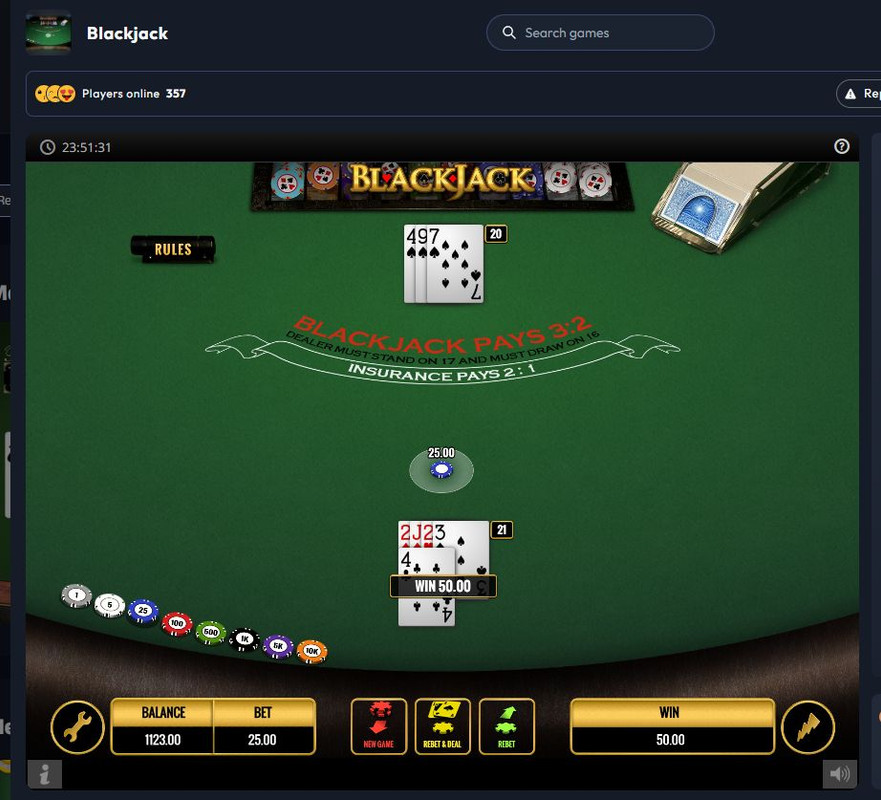Click Rebet & Deal button
The height and width of the screenshot is (800, 881).
443,726
